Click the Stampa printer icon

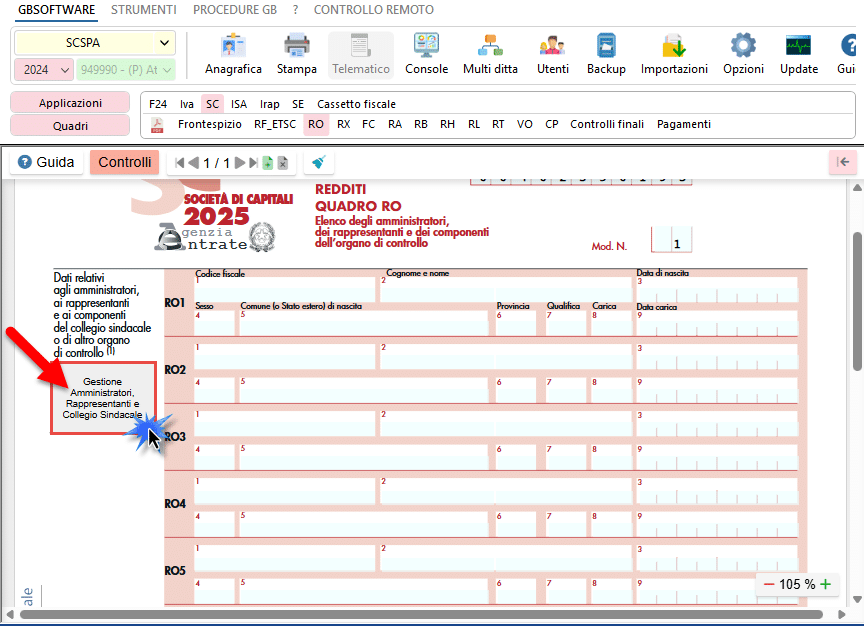click(296, 54)
